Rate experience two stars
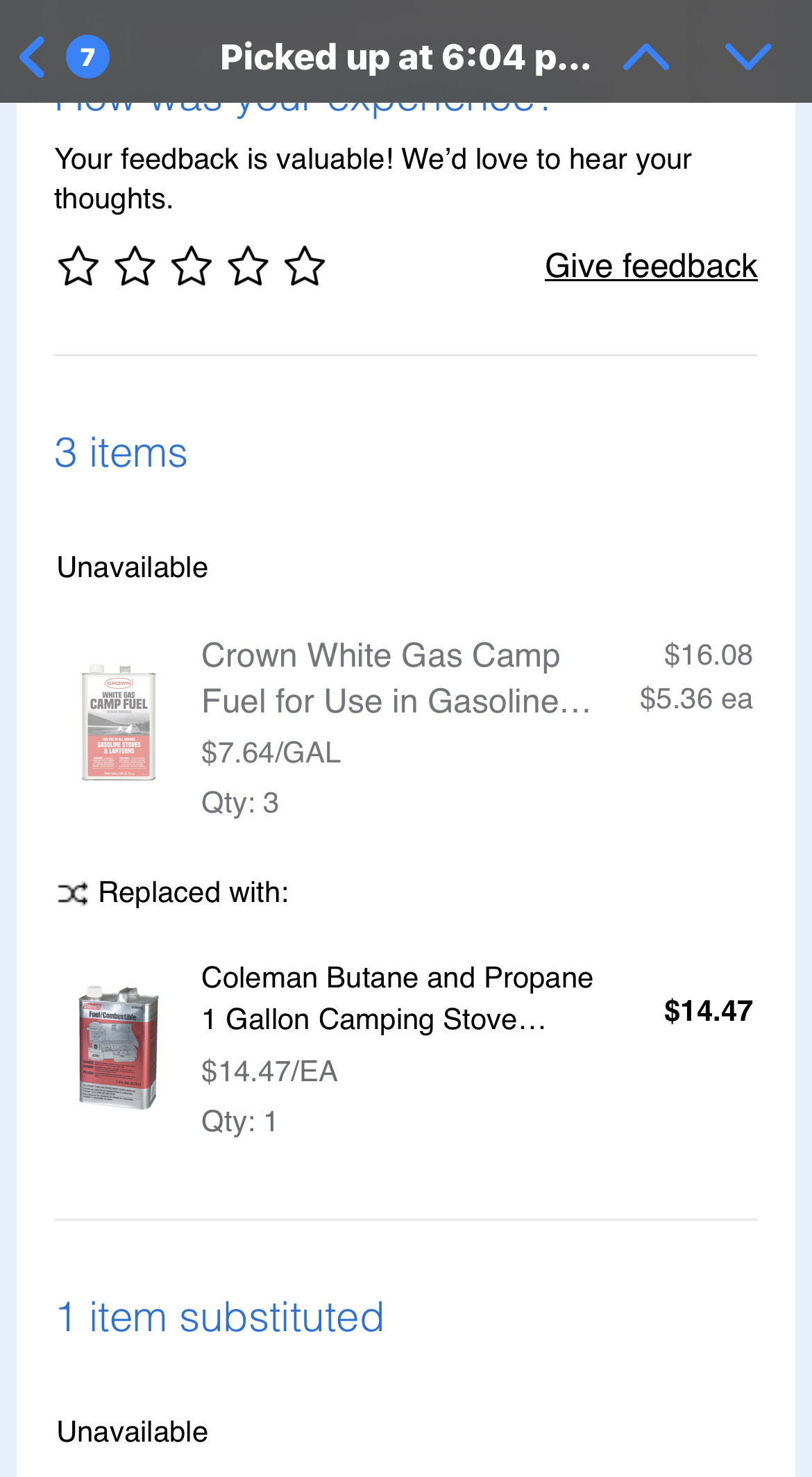812x1477 pixels. (135, 267)
